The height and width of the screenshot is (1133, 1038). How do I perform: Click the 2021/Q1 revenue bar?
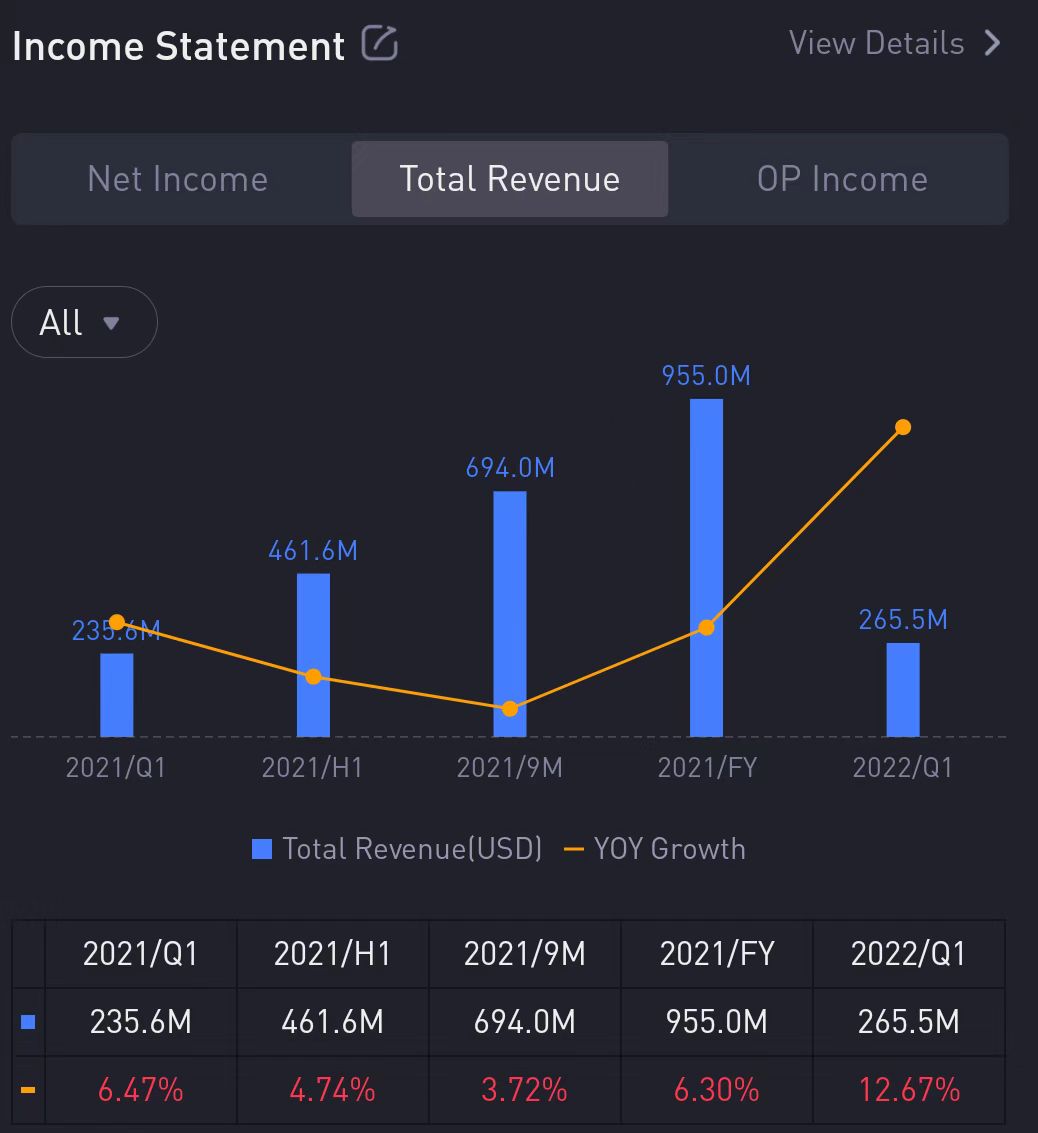pyautogui.click(x=117, y=695)
